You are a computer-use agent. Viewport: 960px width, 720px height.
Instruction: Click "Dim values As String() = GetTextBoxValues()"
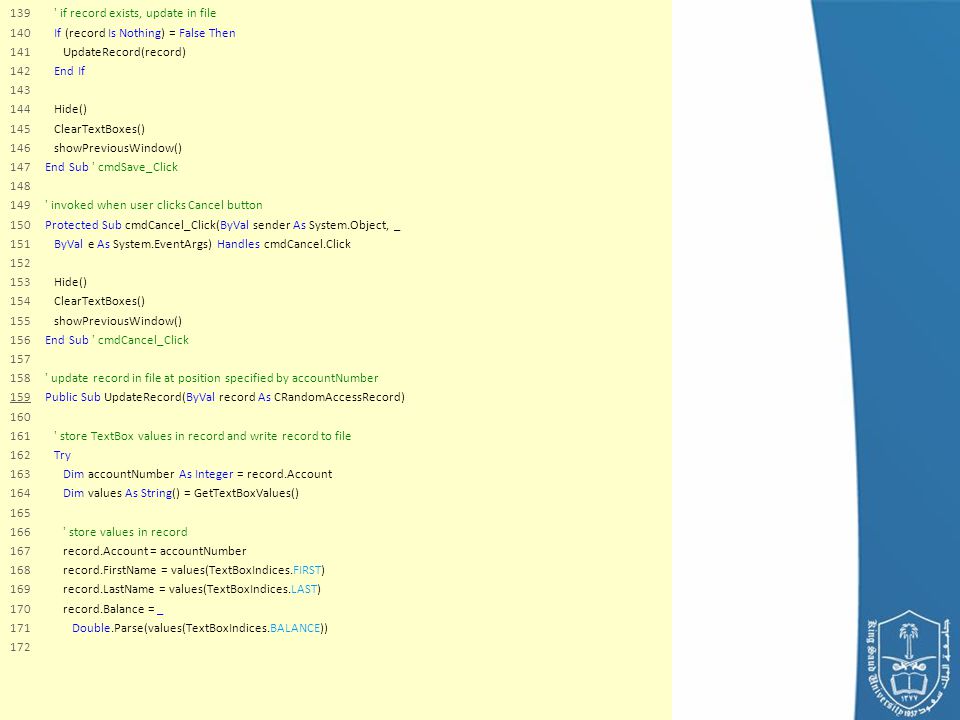tap(181, 493)
